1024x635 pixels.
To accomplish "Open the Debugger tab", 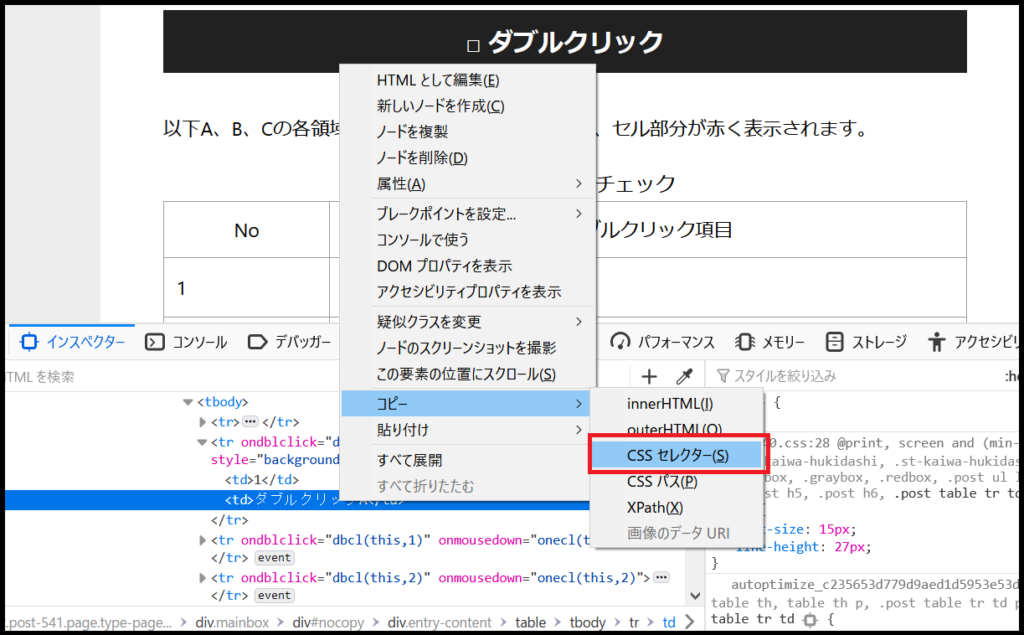I will pos(290,342).
